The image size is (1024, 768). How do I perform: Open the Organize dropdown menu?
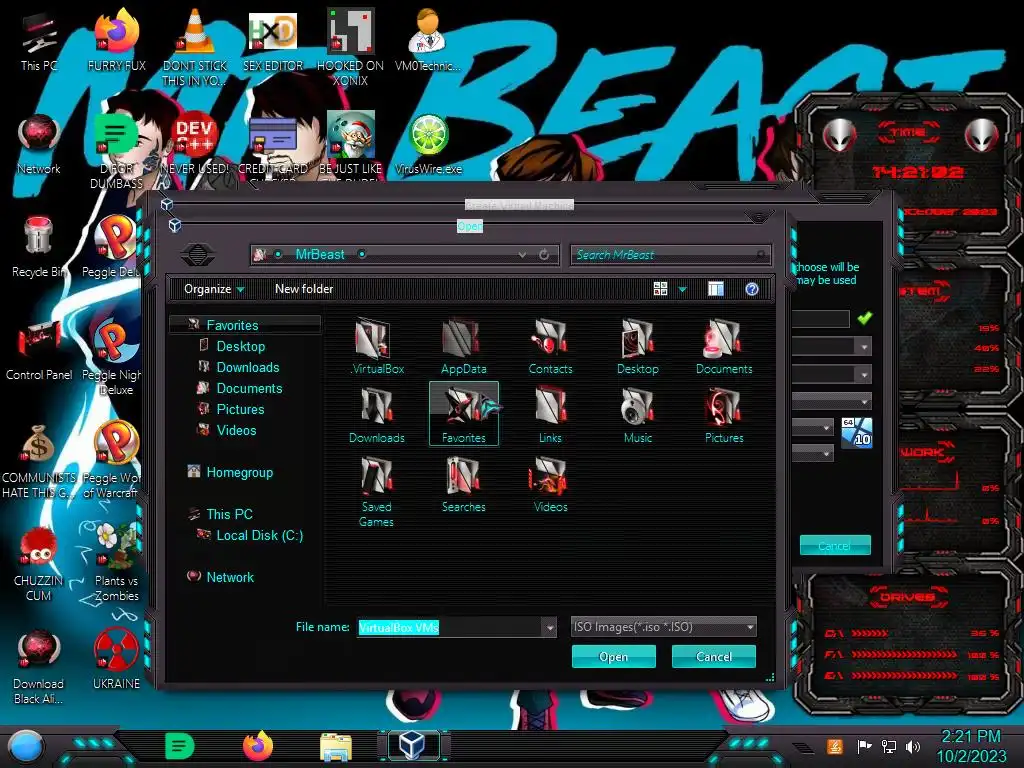pos(214,289)
